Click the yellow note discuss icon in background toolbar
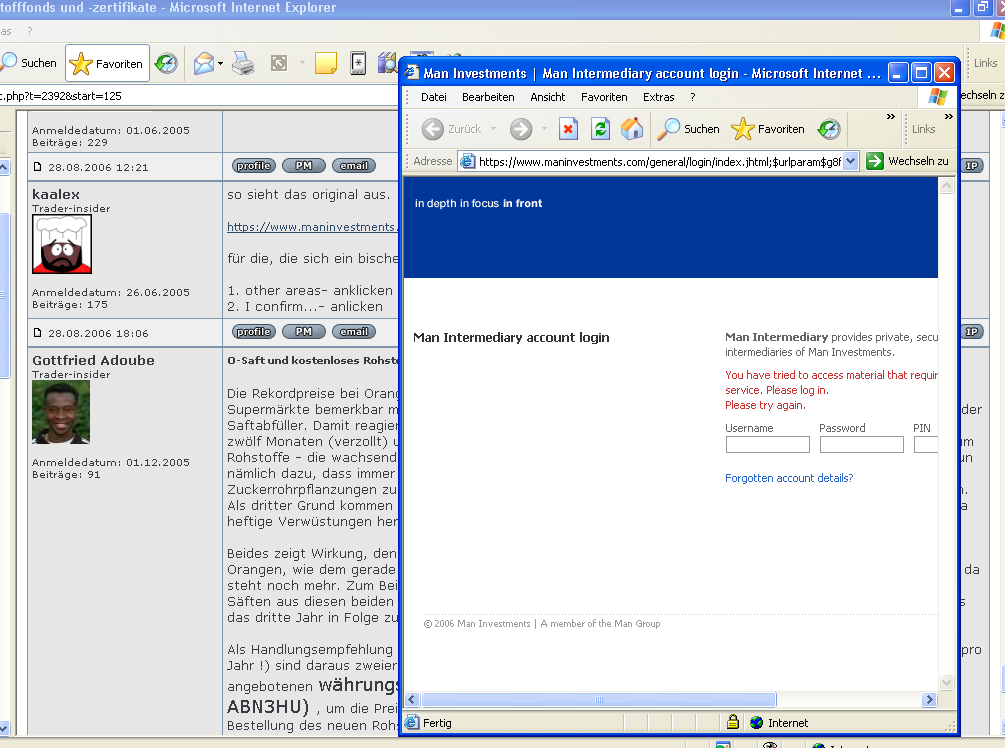This screenshot has width=1005, height=748. (326, 63)
